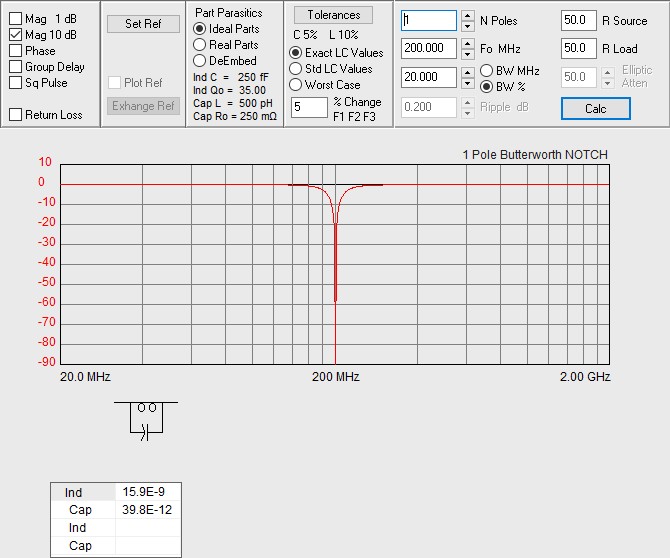Click the R Source input field

point(579,21)
